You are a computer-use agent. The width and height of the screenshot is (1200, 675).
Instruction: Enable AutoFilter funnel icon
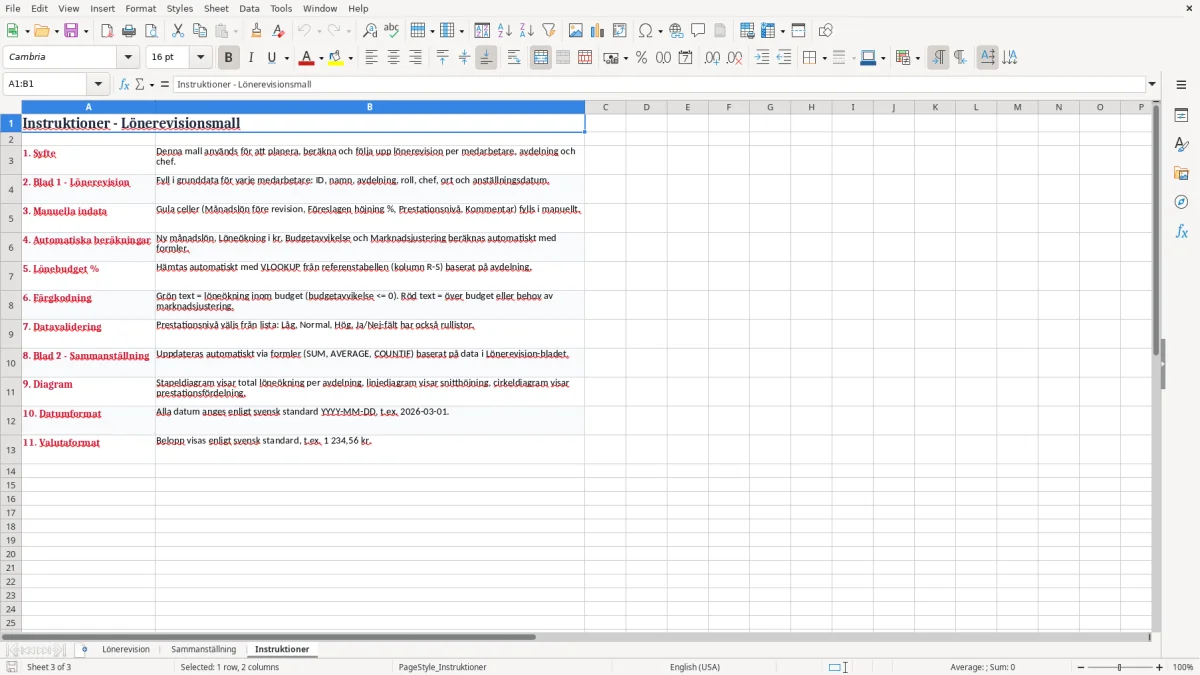point(549,31)
